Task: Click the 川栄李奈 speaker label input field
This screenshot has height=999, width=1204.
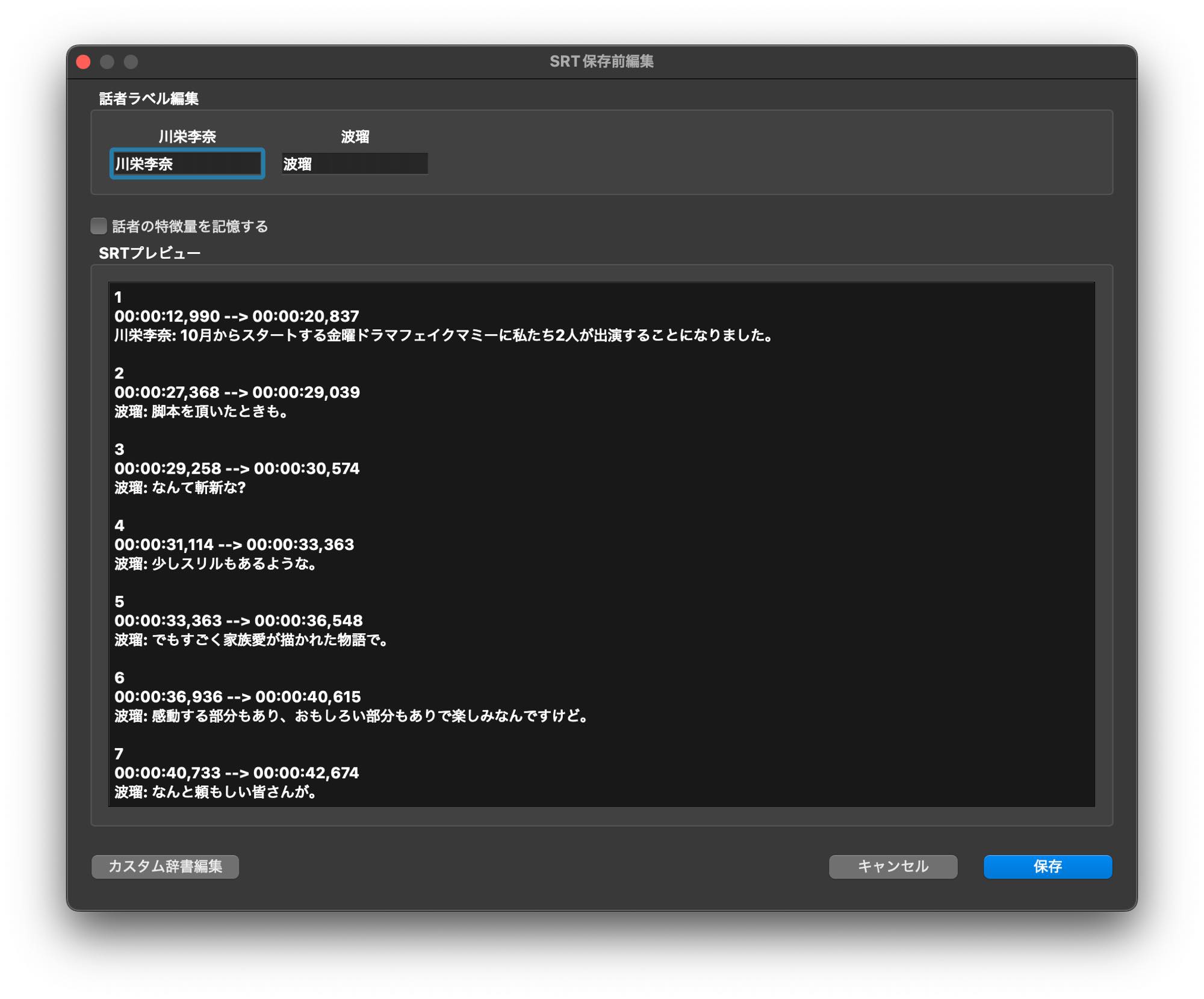Action: [187, 164]
